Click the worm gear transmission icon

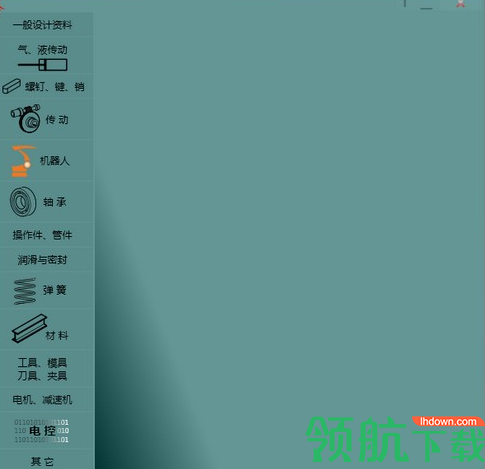click(25, 118)
